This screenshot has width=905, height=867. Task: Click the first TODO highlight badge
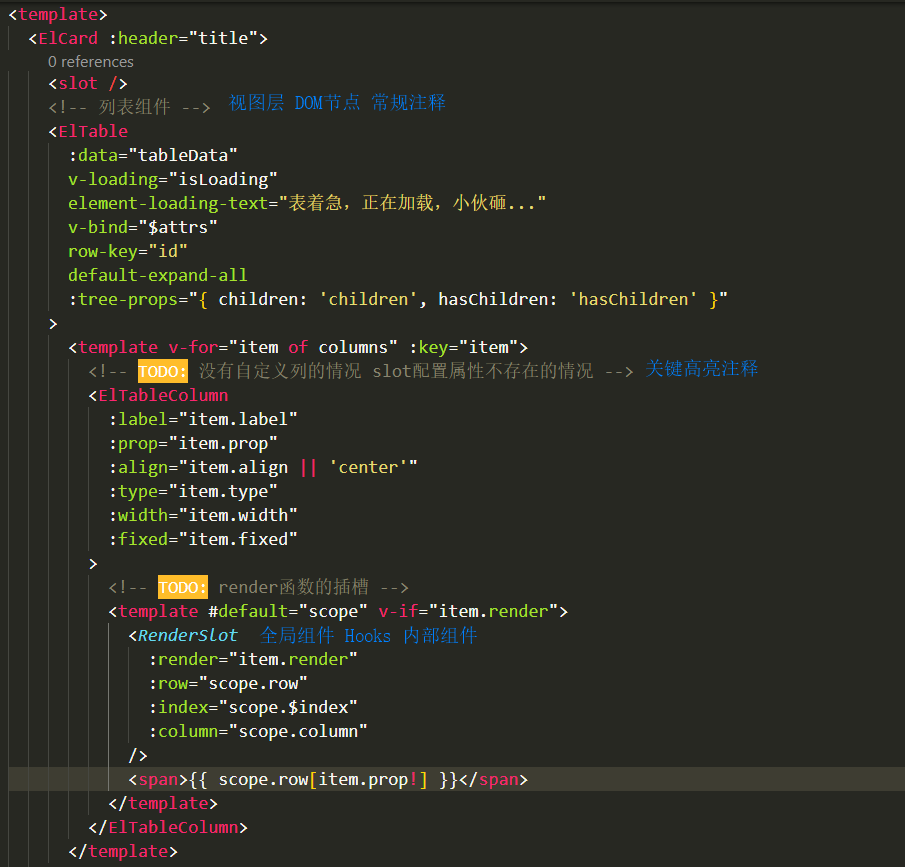(163, 371)
